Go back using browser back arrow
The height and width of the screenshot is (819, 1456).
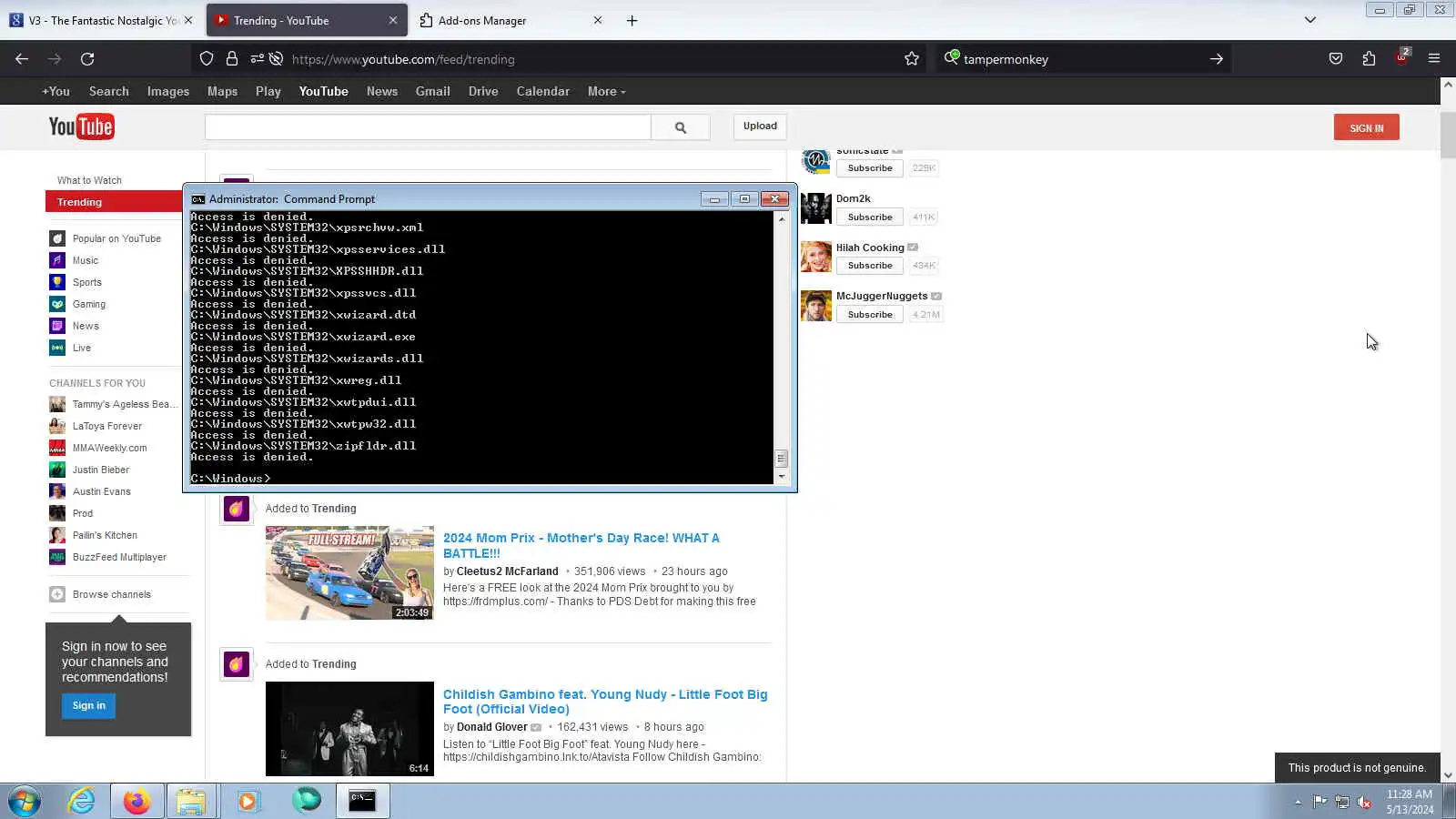[22, 59]
